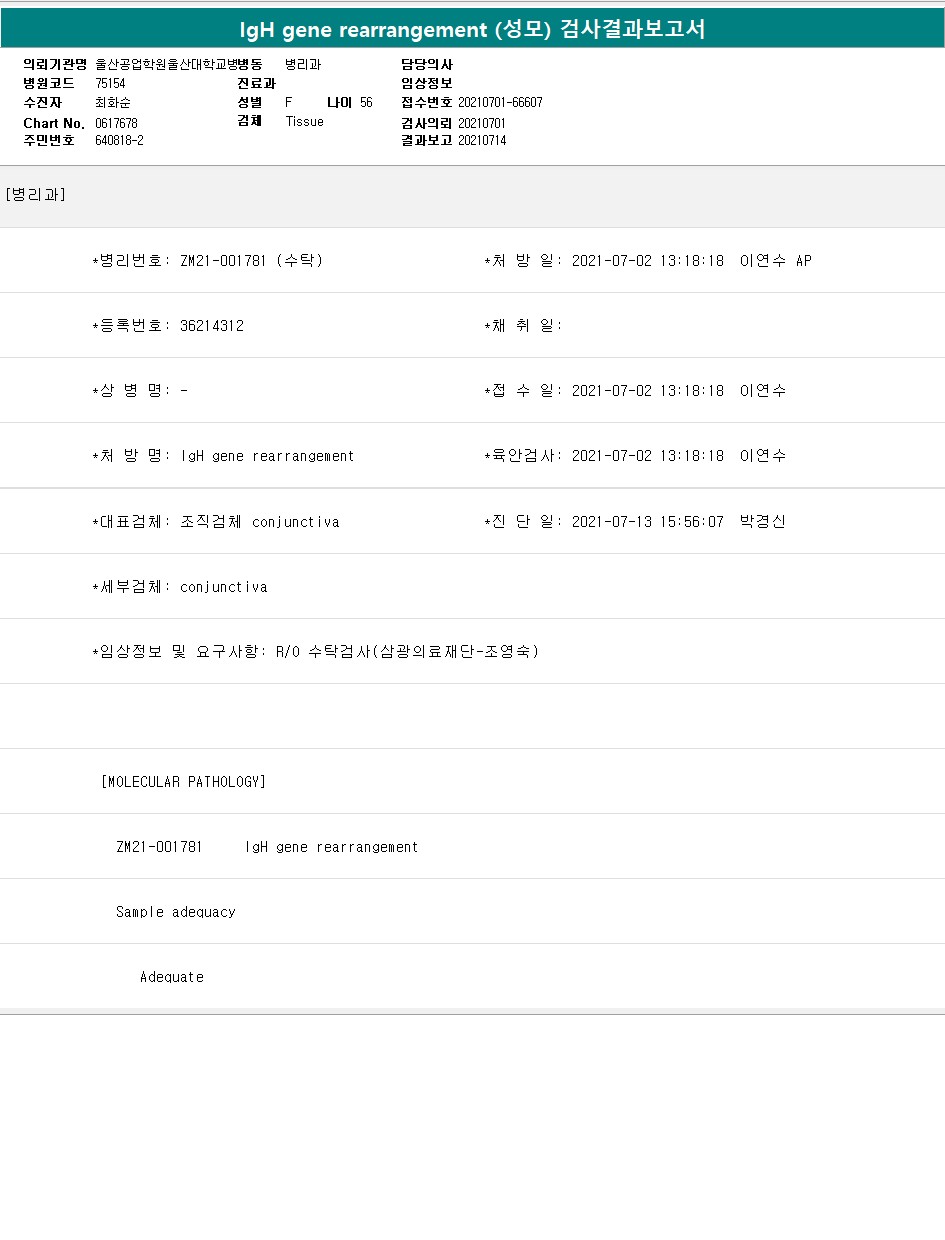The width and height of the screenshot is (945, 1240).
Task: Select pathology number ZM21-001781 (수탁) row
Action: (207, 261)
